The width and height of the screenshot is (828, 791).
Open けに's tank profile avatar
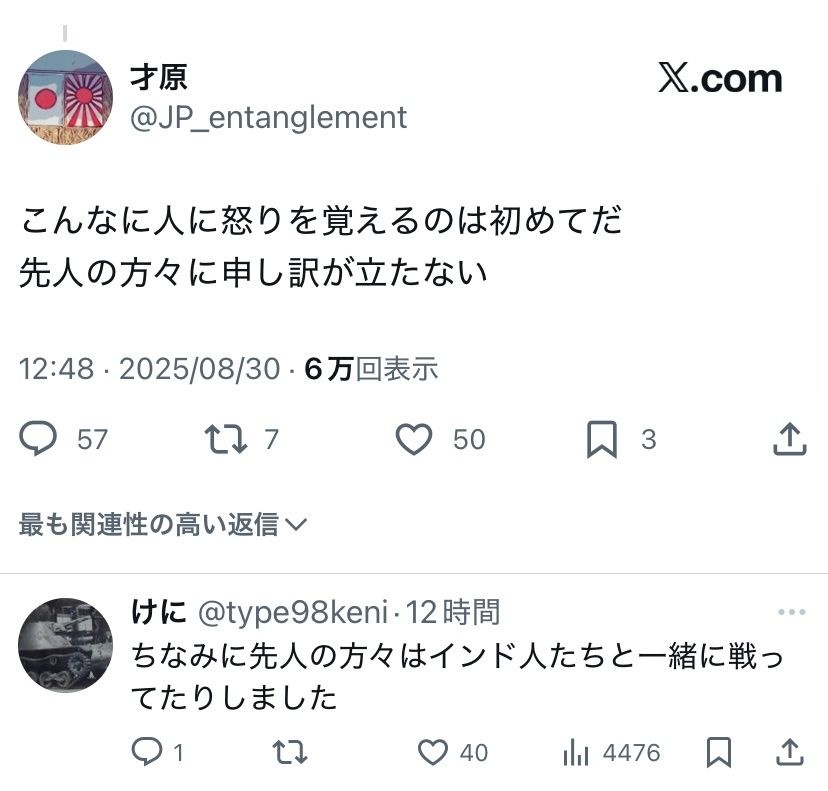[65, 645]
